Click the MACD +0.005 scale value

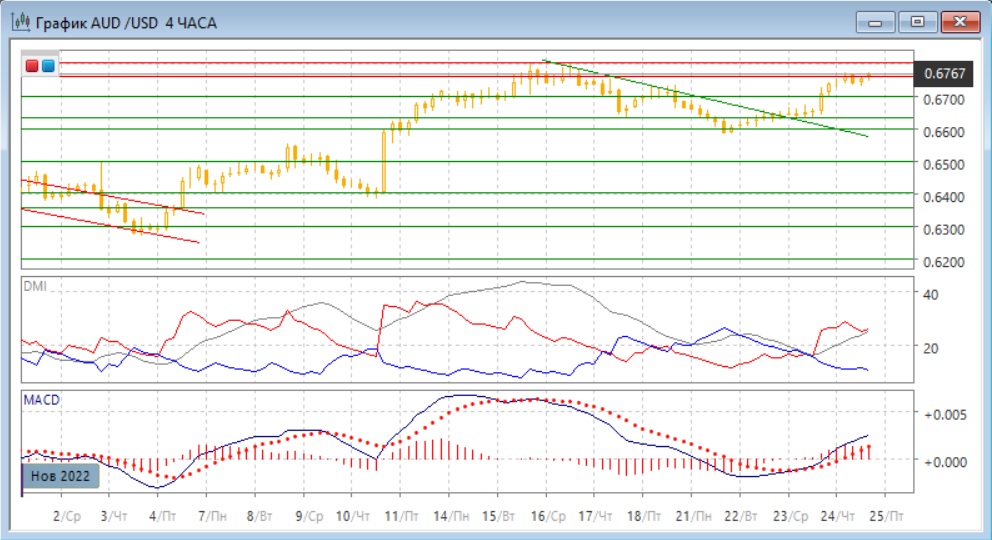943,414
